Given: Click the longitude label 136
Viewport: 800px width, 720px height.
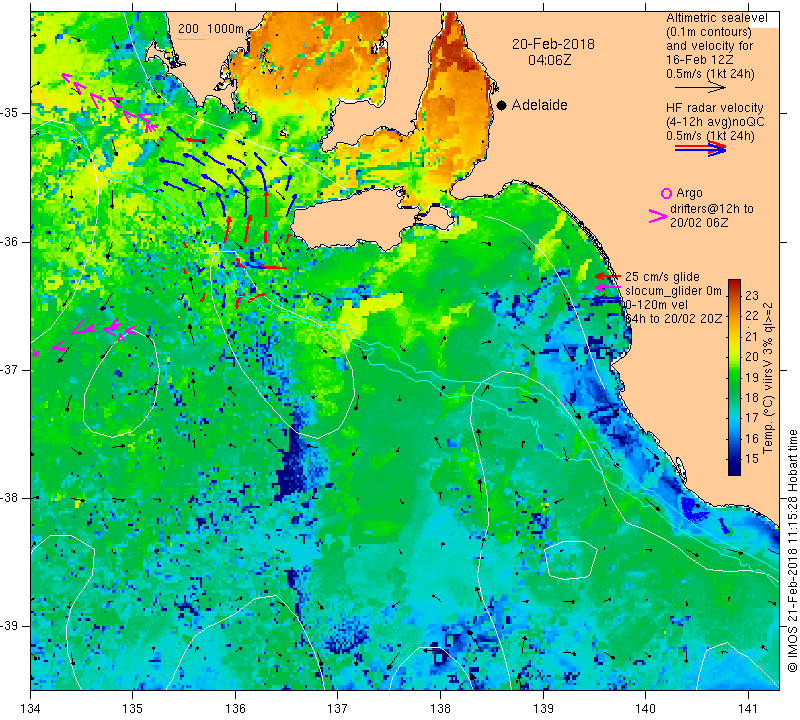Looking at the screenshot, I should point(235,708).
